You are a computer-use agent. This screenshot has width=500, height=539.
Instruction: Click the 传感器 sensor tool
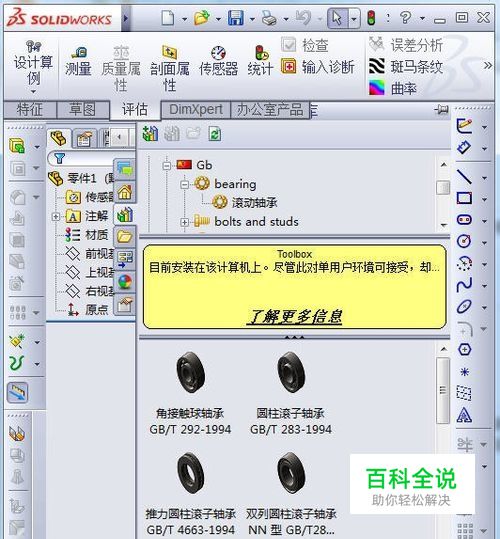(219, 61)
